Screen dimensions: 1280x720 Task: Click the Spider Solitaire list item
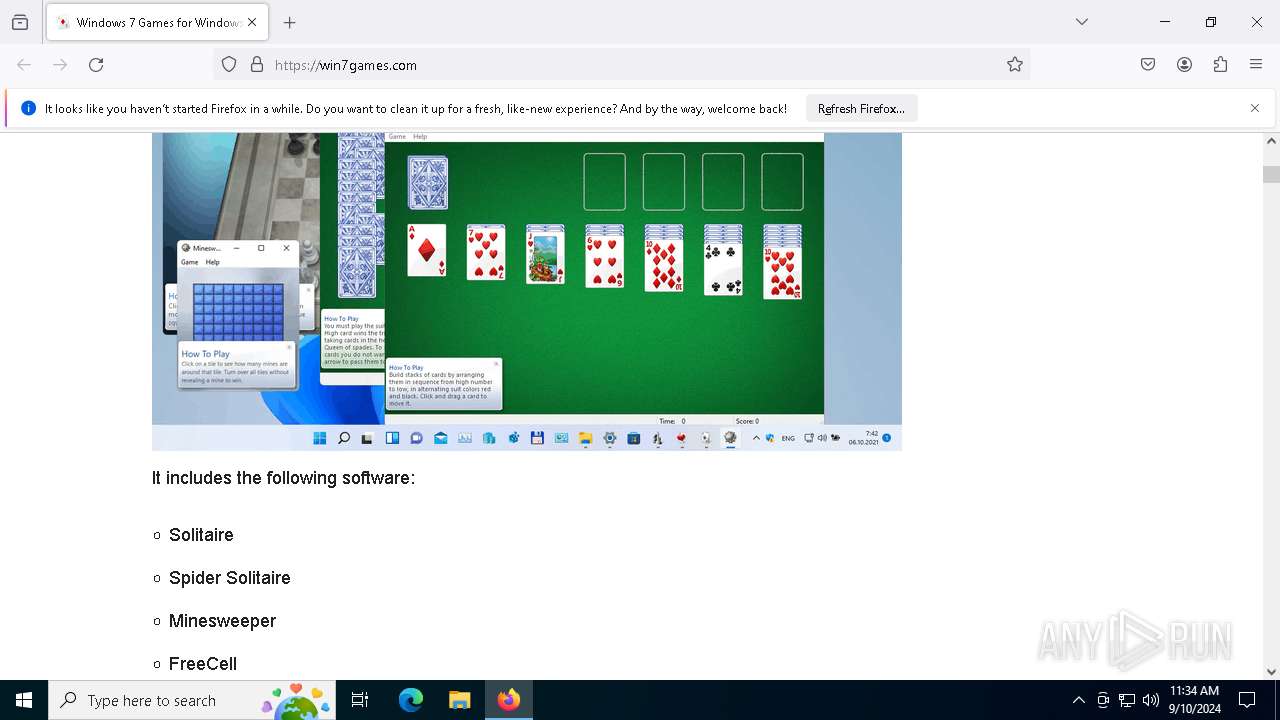pyautogui.click(x=230, y=578)
